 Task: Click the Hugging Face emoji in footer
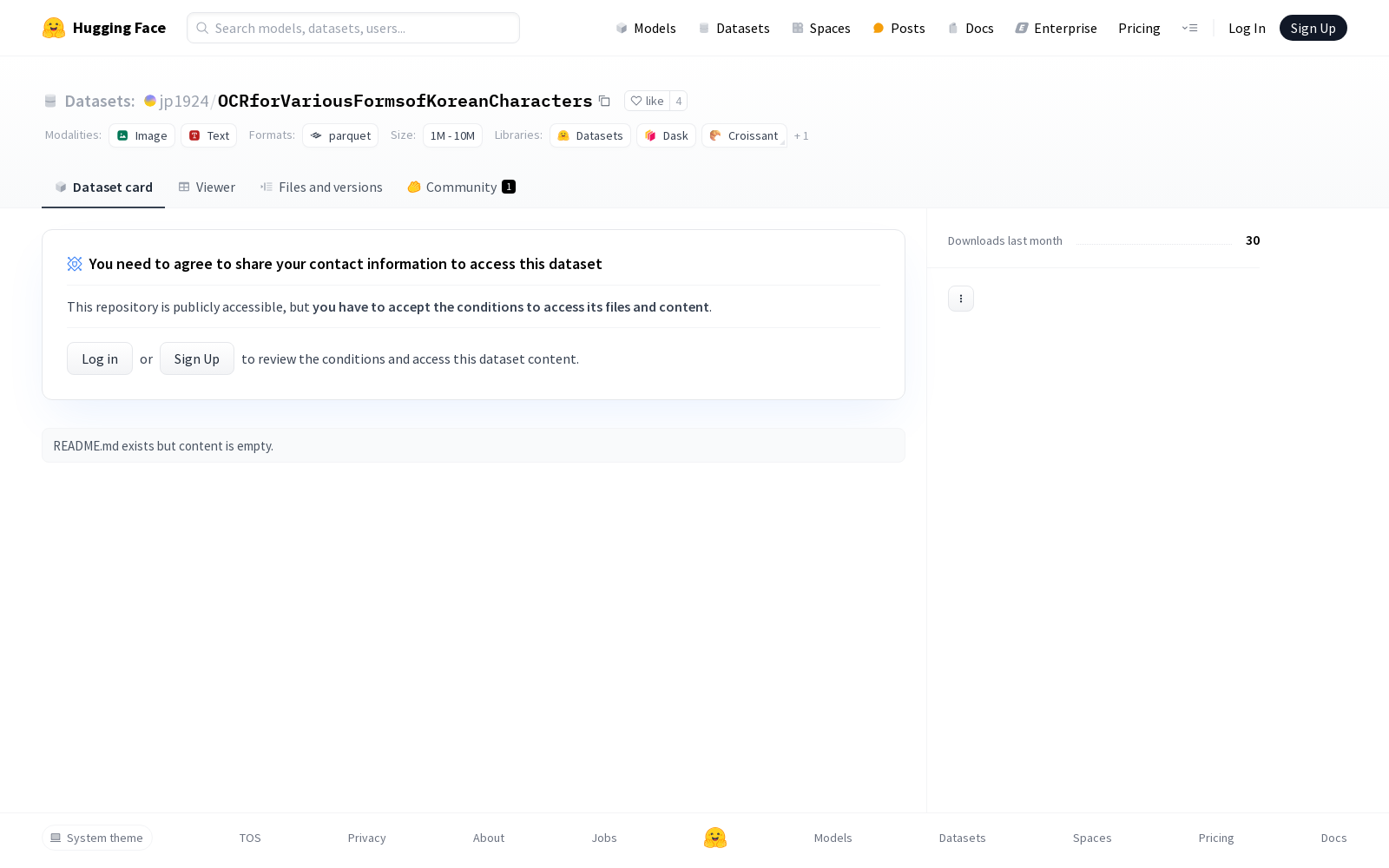point(715,838)
